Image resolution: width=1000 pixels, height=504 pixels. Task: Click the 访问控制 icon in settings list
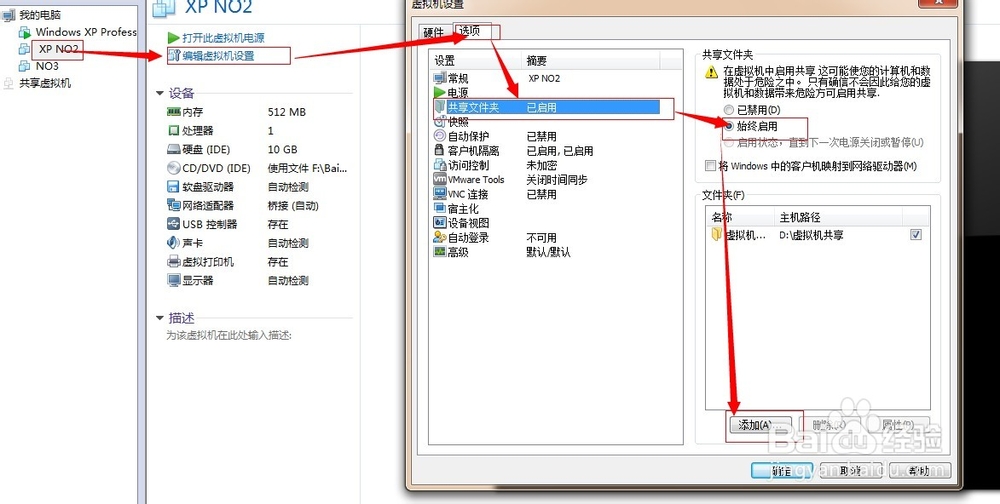pyautogui.click(x=439, y=165)
